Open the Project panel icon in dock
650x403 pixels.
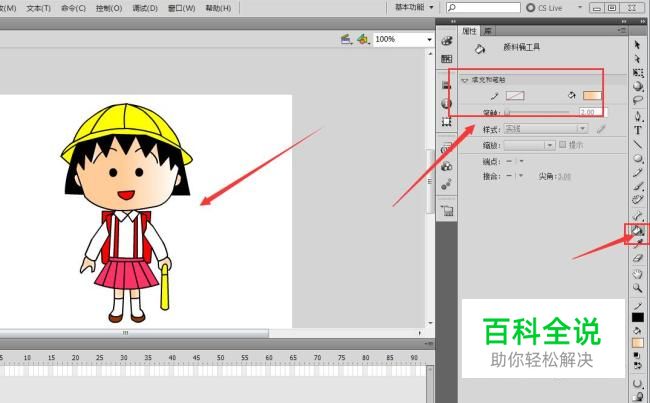[x=447, y=211]
